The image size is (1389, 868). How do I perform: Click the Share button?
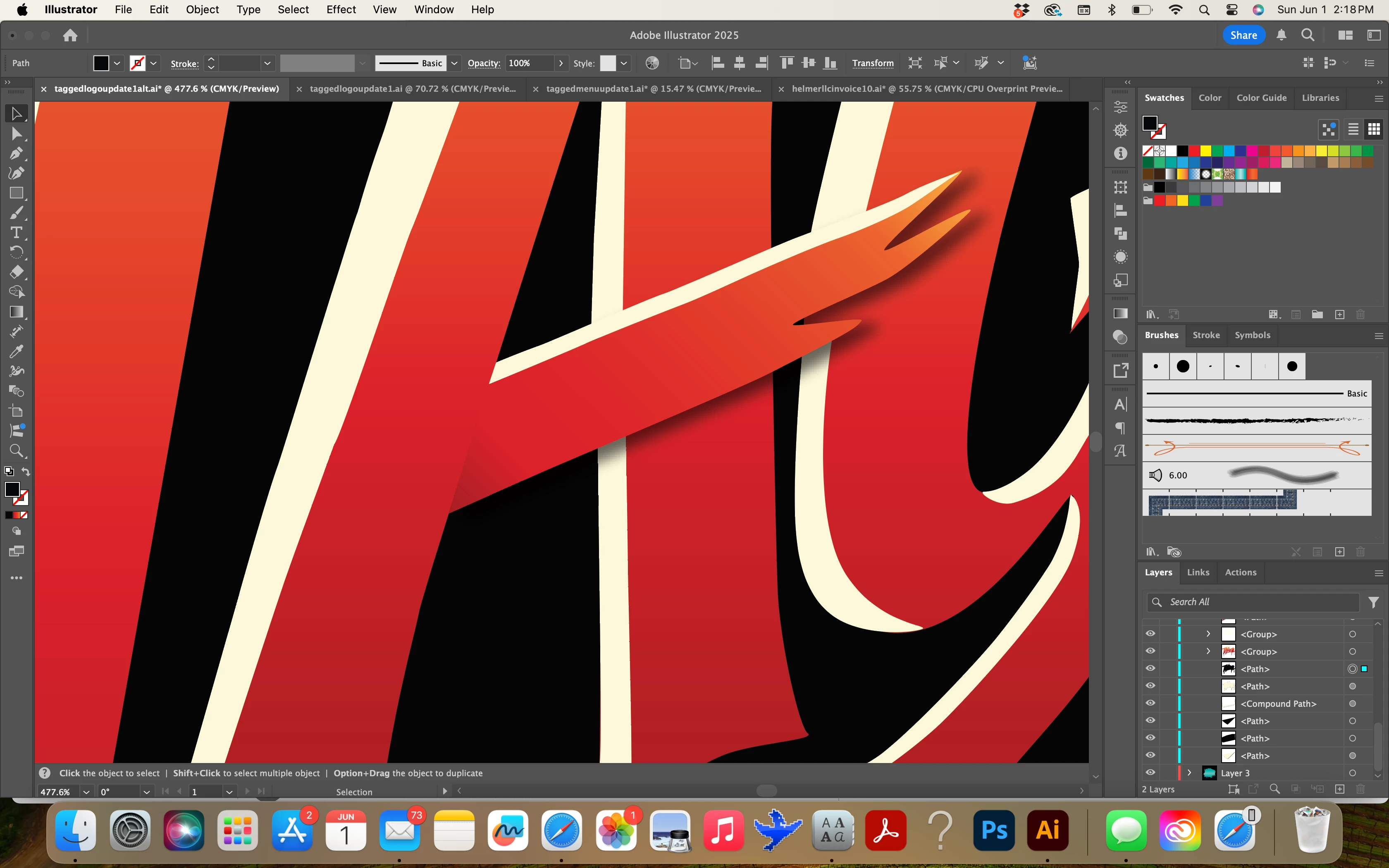[1243, 35]
